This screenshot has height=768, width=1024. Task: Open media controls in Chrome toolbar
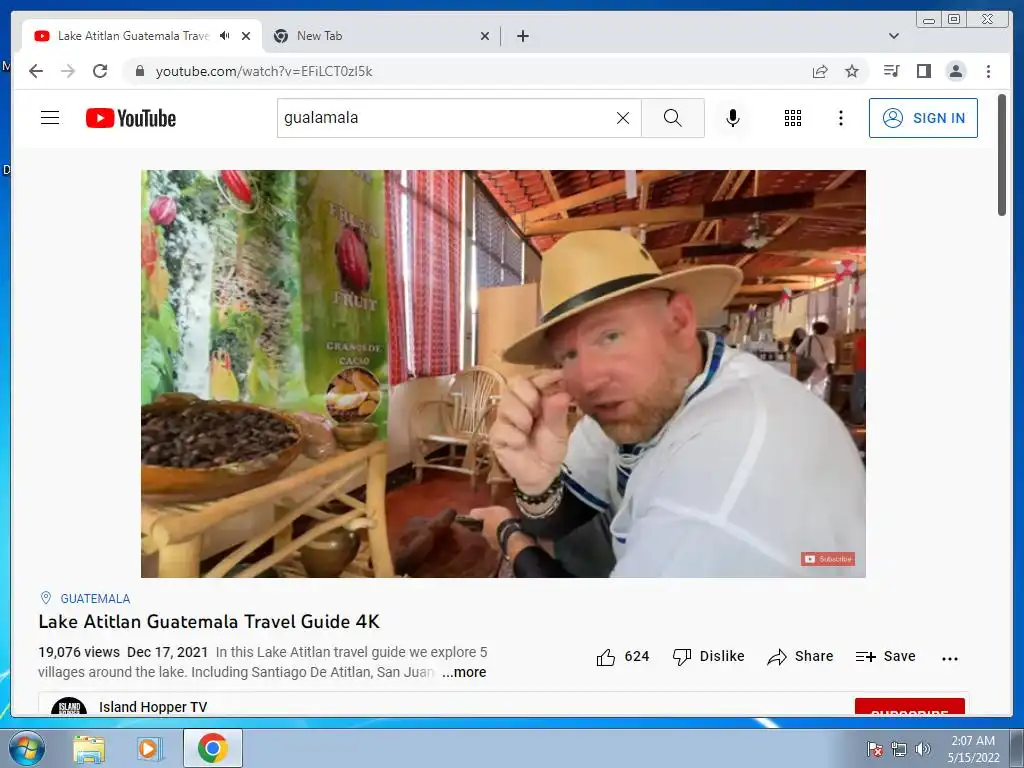coord(891,71)
